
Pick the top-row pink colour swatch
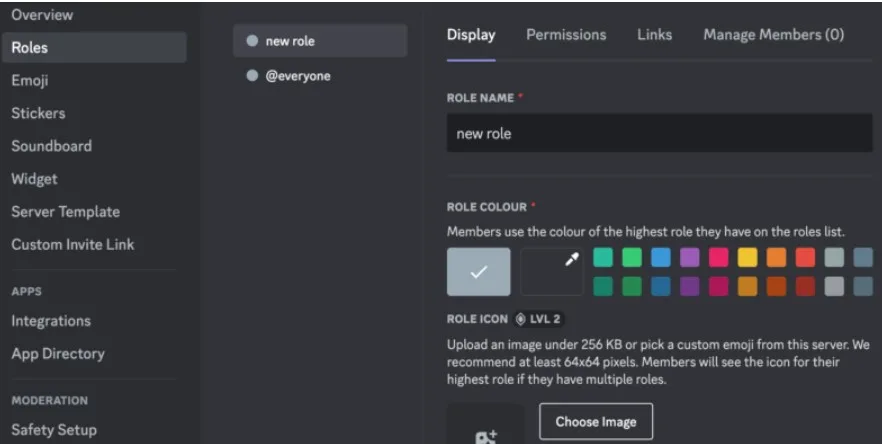[719, 257]
